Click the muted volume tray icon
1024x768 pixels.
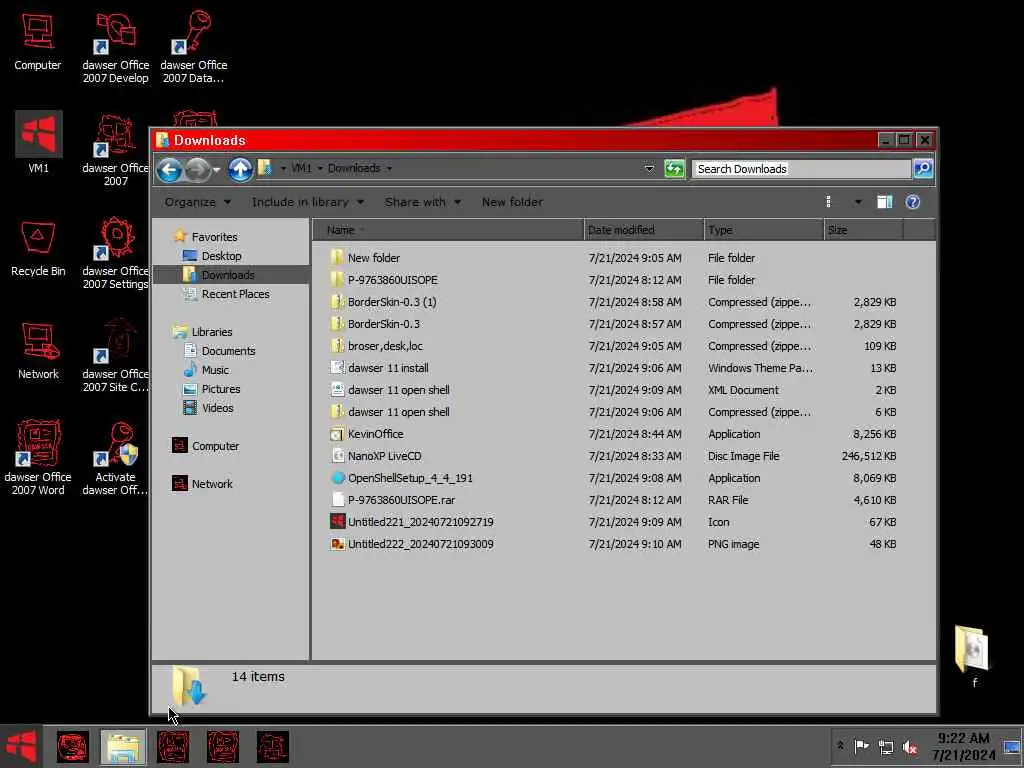click(x=910, y=746)
